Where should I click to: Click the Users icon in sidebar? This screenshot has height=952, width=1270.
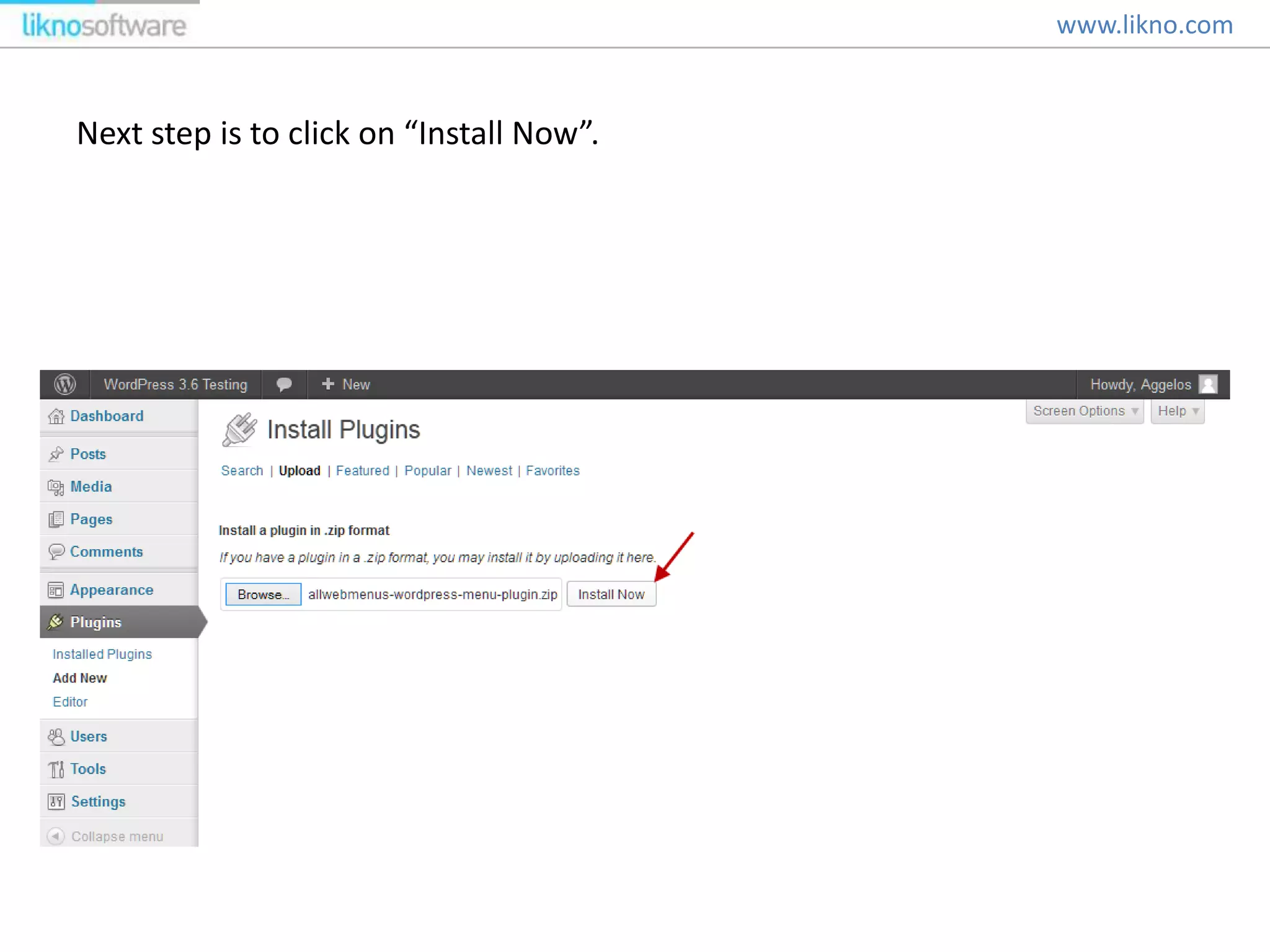coord(56,736)
